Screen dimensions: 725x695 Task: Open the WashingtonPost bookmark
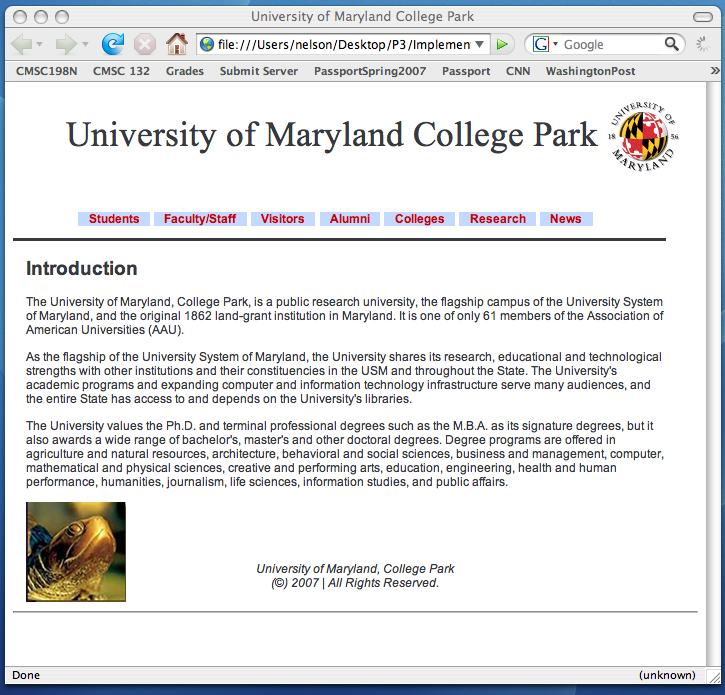click(590, 71)
